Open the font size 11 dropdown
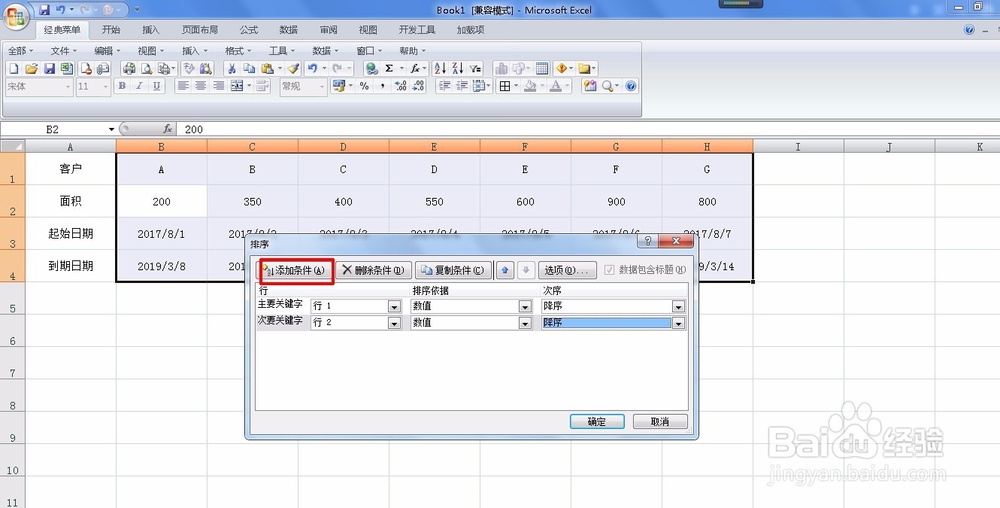The image size is (1000, 508). point(106,87)
